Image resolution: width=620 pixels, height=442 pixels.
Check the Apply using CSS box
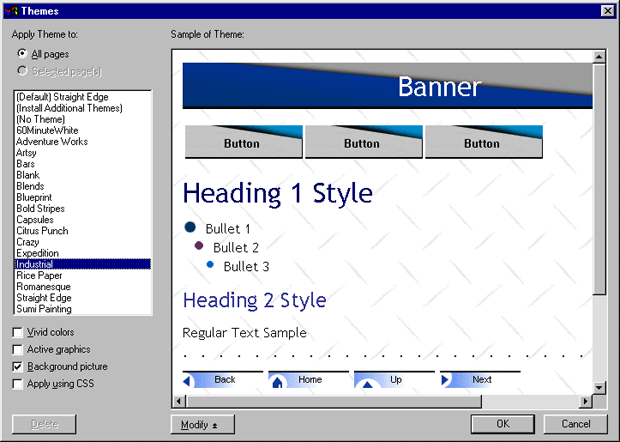[19, 384]
